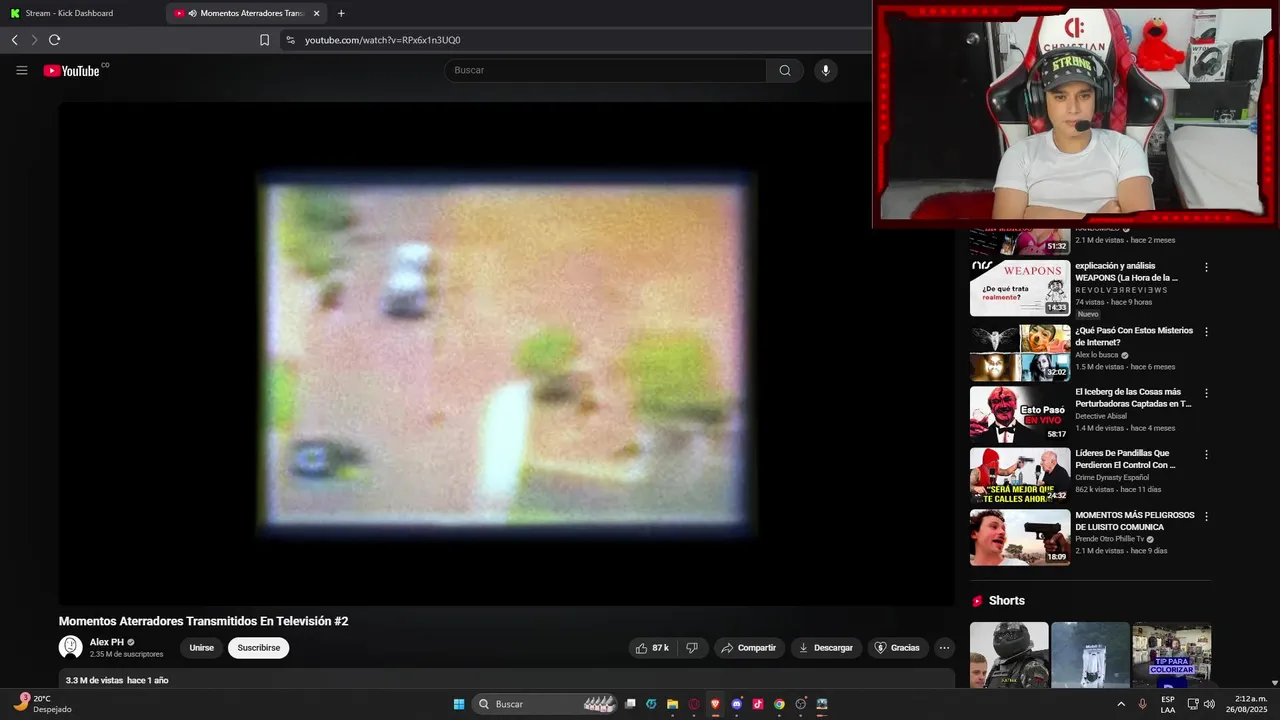This screenshot has width=1280, height=720.
Task: Open the 'Tip para colorizar' Shorts thumbnail
Action: click(1172, 655)
